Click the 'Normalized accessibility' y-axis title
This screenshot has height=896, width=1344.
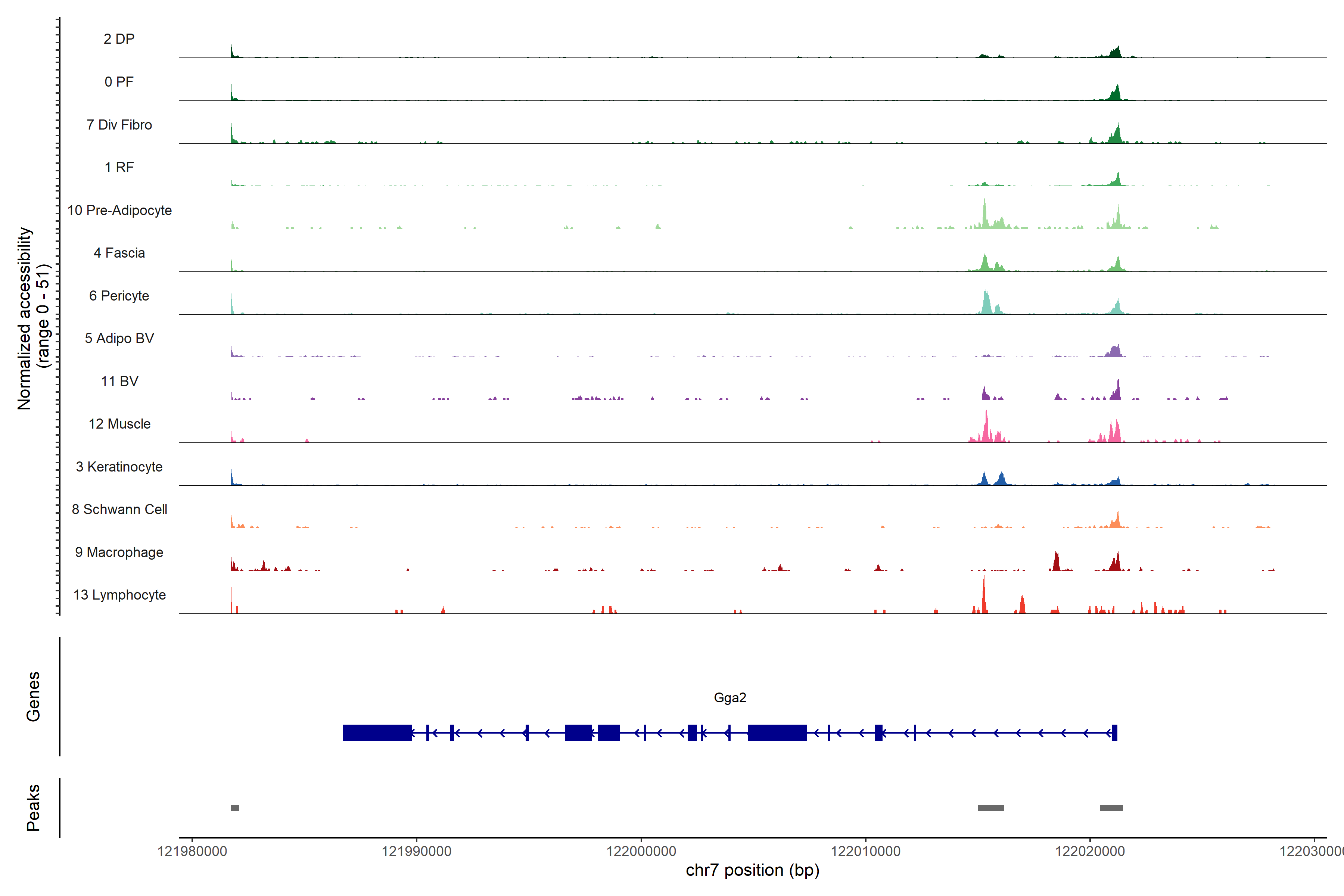tap(25, 318)
